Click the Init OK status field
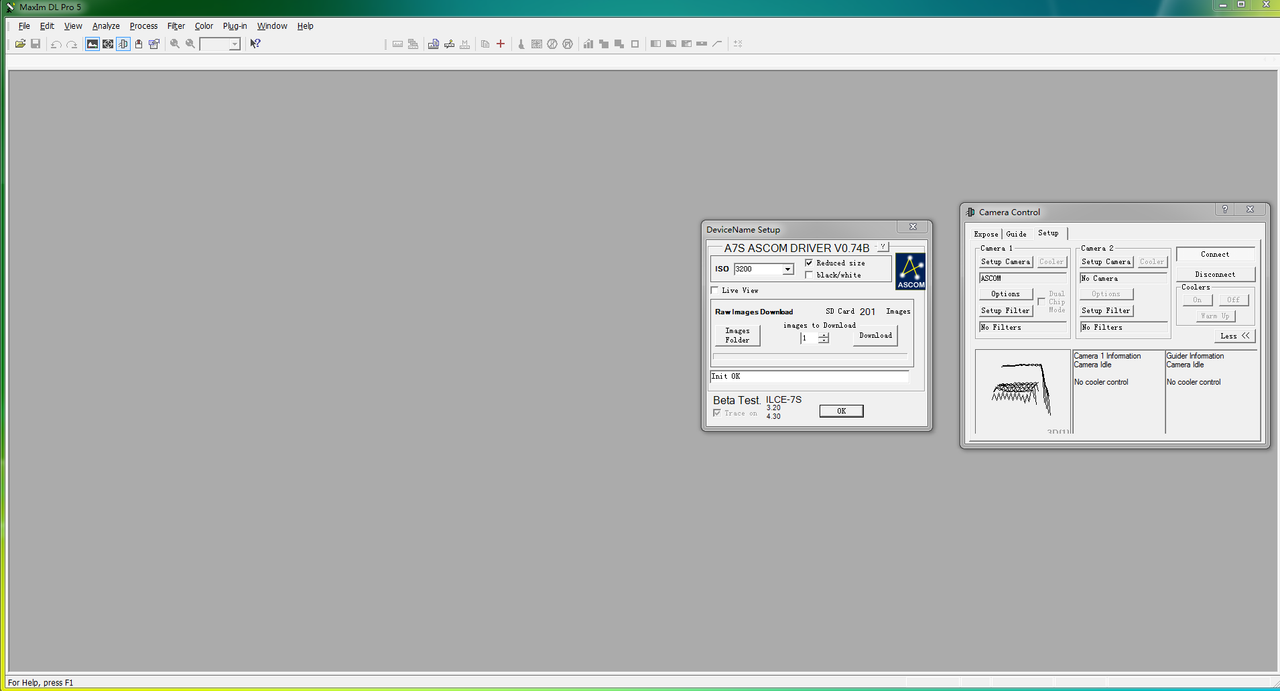This screenshot has height=691, width=1280. (x=809, y=377)
